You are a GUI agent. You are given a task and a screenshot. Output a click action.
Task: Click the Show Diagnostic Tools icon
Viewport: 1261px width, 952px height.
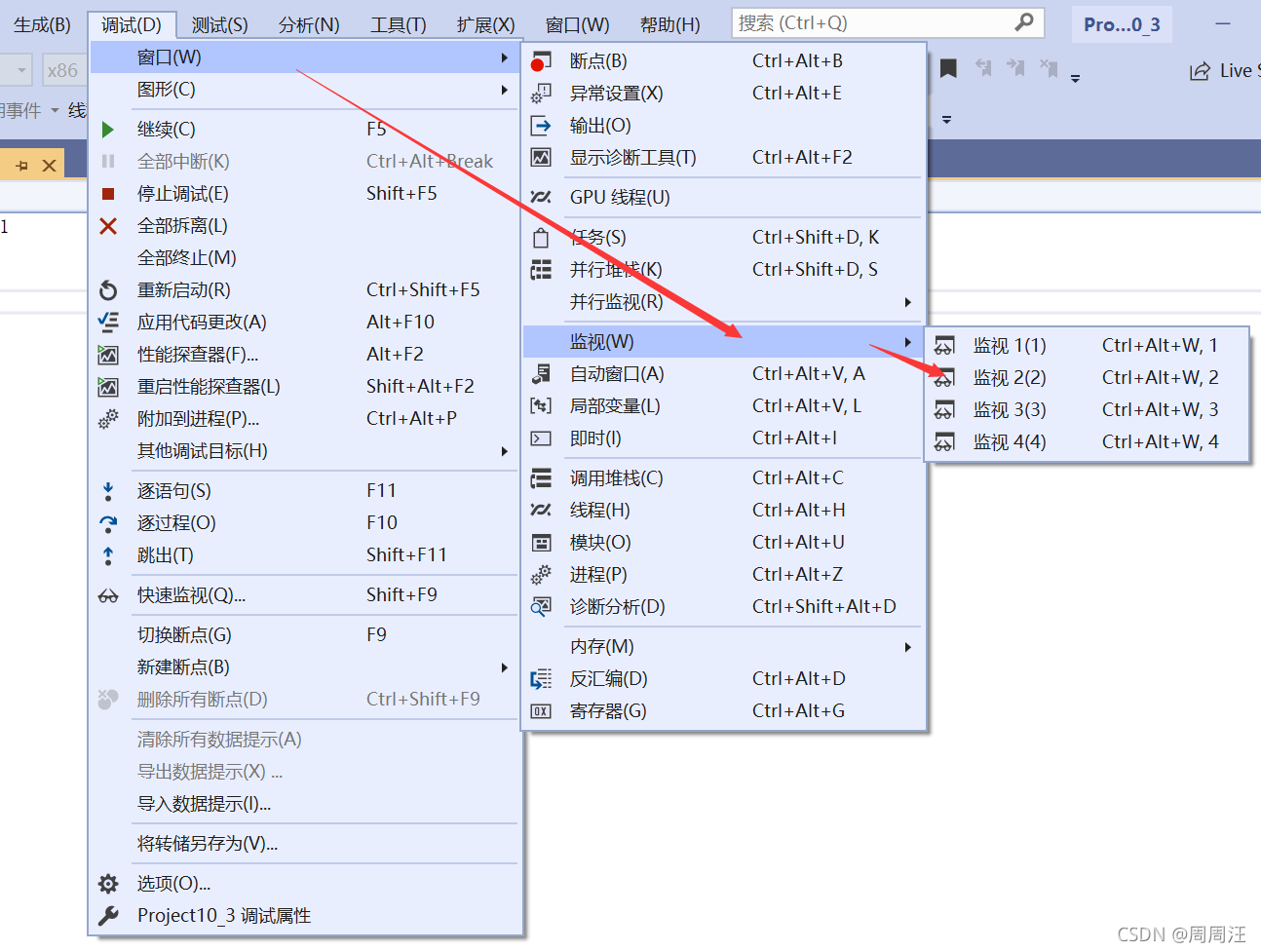541,158
